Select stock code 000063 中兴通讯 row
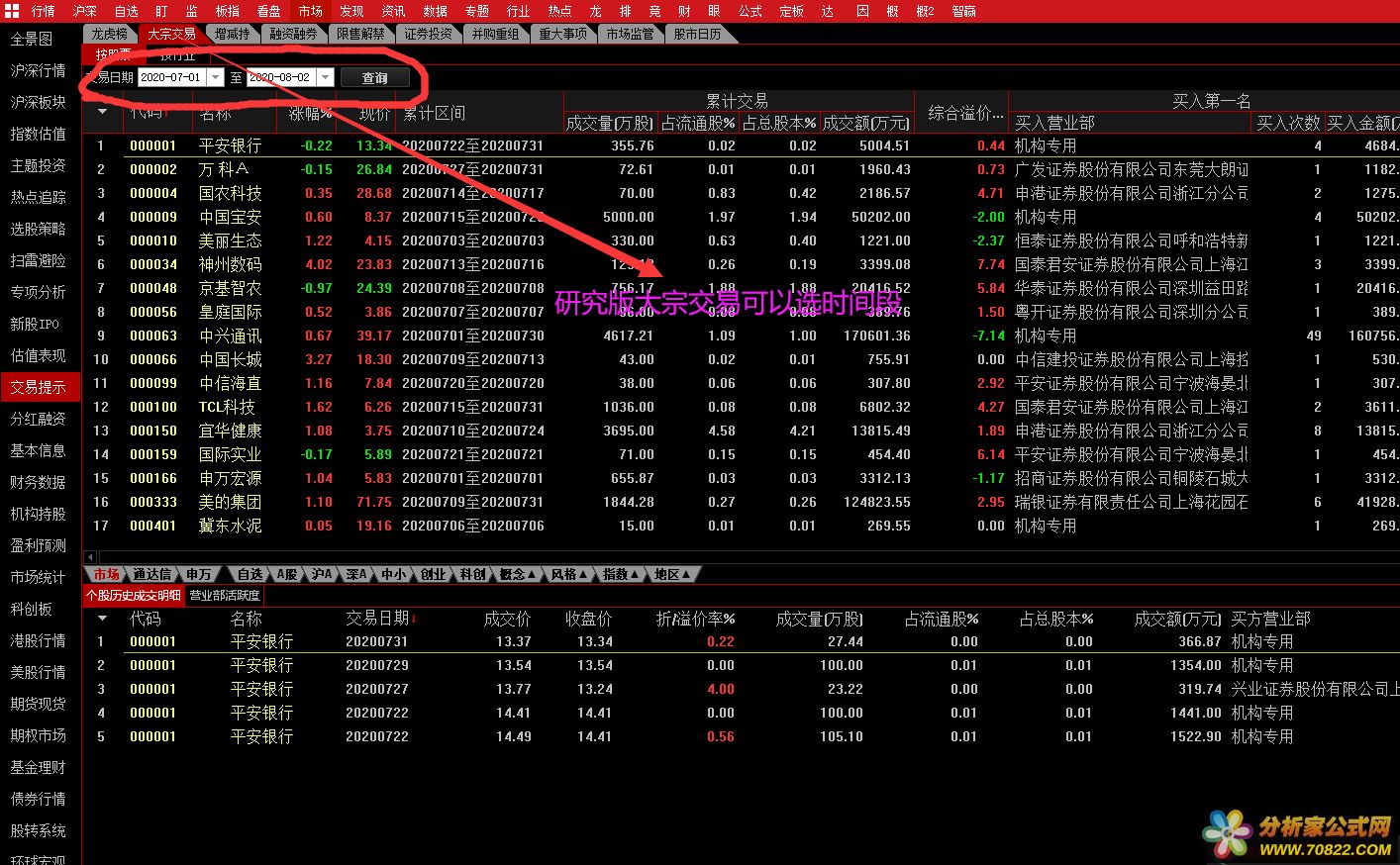This screenshot has height=865, width=1400. (x=741, y=336)
